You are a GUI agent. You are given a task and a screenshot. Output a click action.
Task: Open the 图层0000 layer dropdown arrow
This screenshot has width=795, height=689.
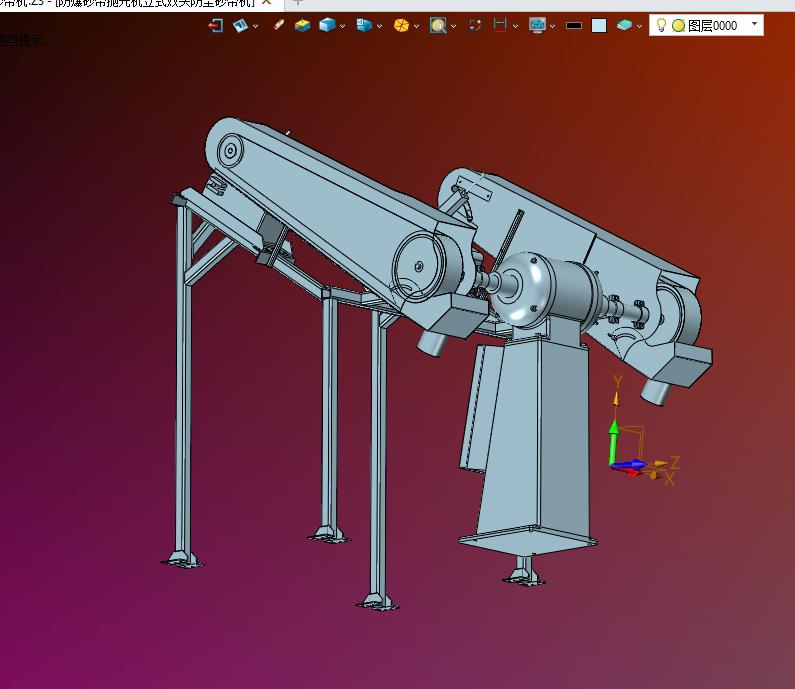[753, 24]
